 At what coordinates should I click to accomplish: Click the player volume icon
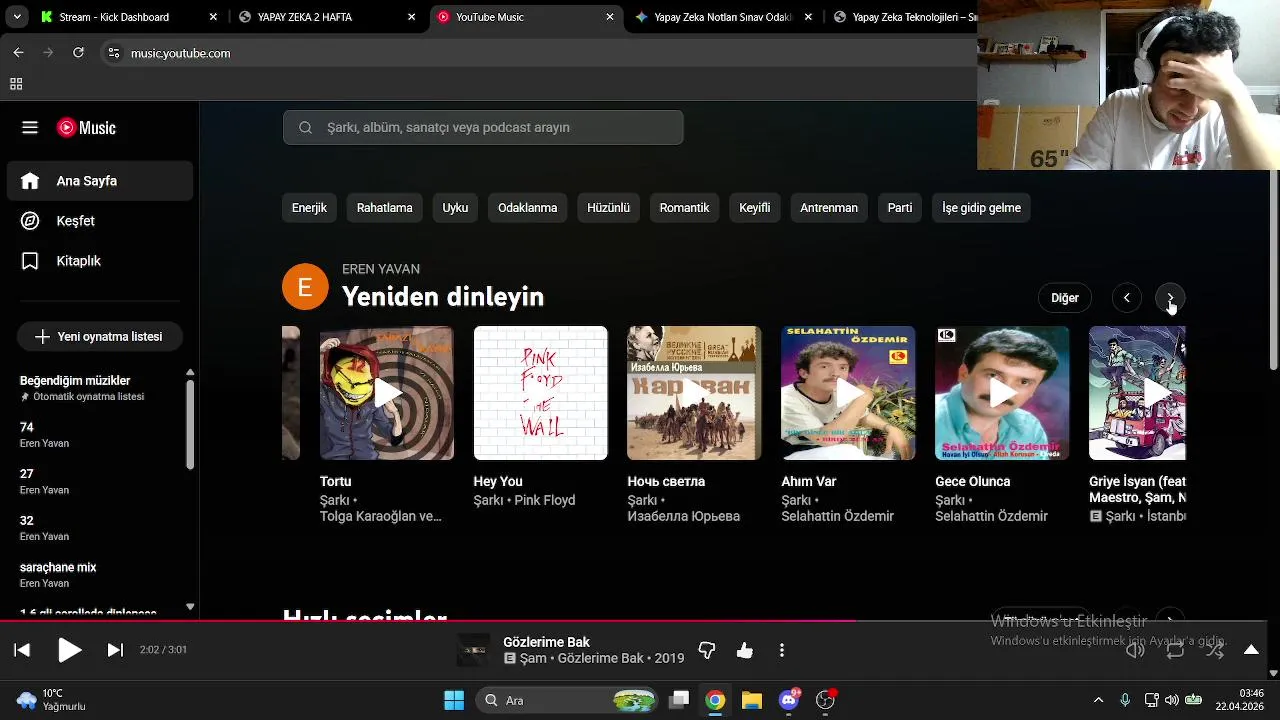point(1135,650)
